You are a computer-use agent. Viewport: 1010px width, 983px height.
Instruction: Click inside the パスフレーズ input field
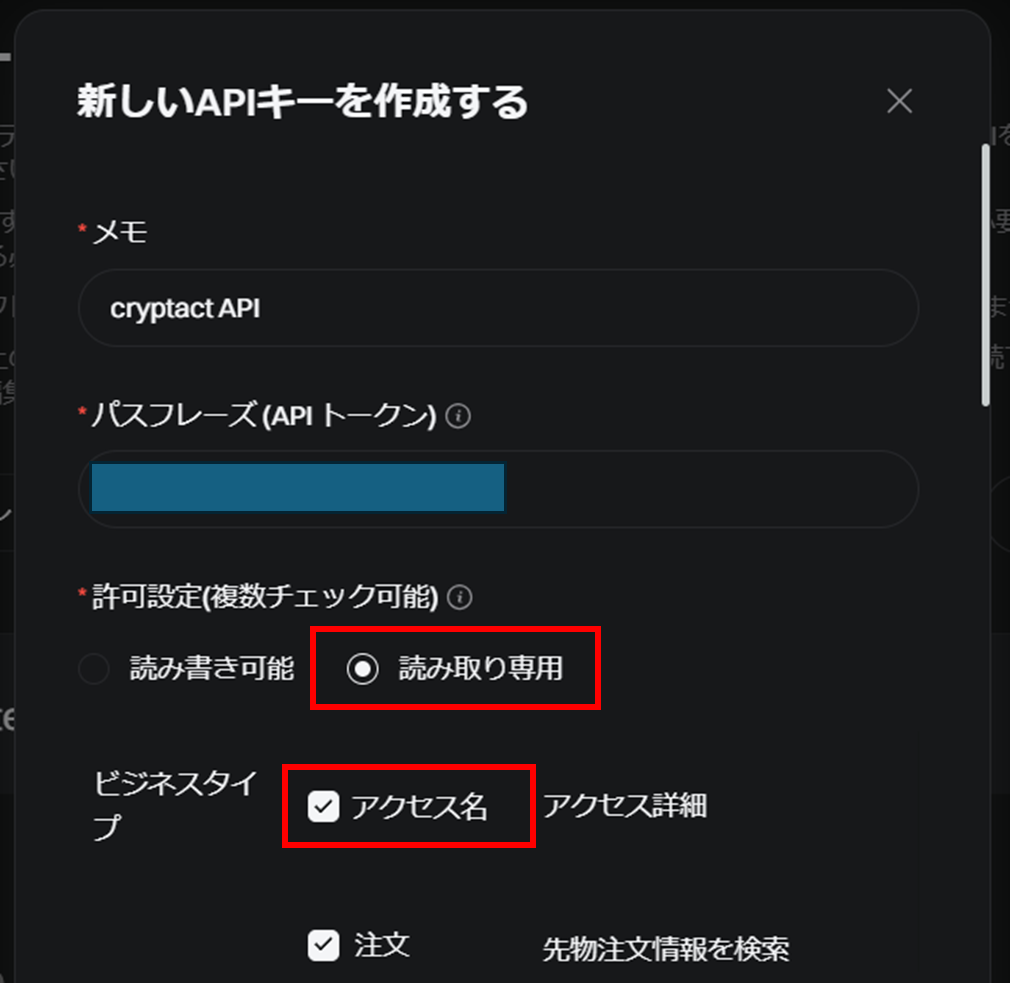tap(498, 489)
